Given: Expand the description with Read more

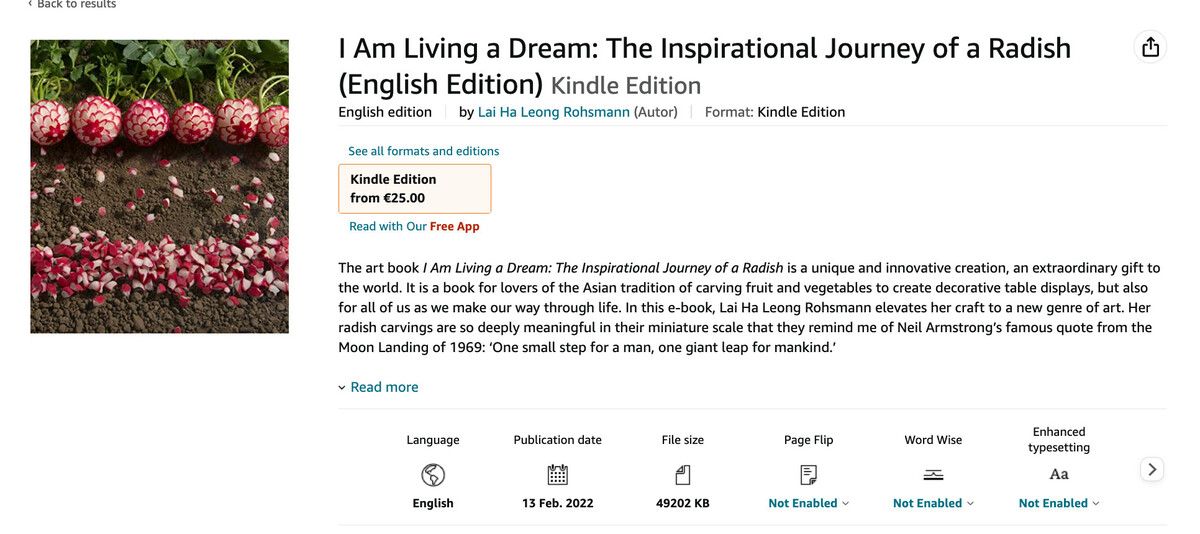Looking at the screenshot, I should [x=384, y=387].
